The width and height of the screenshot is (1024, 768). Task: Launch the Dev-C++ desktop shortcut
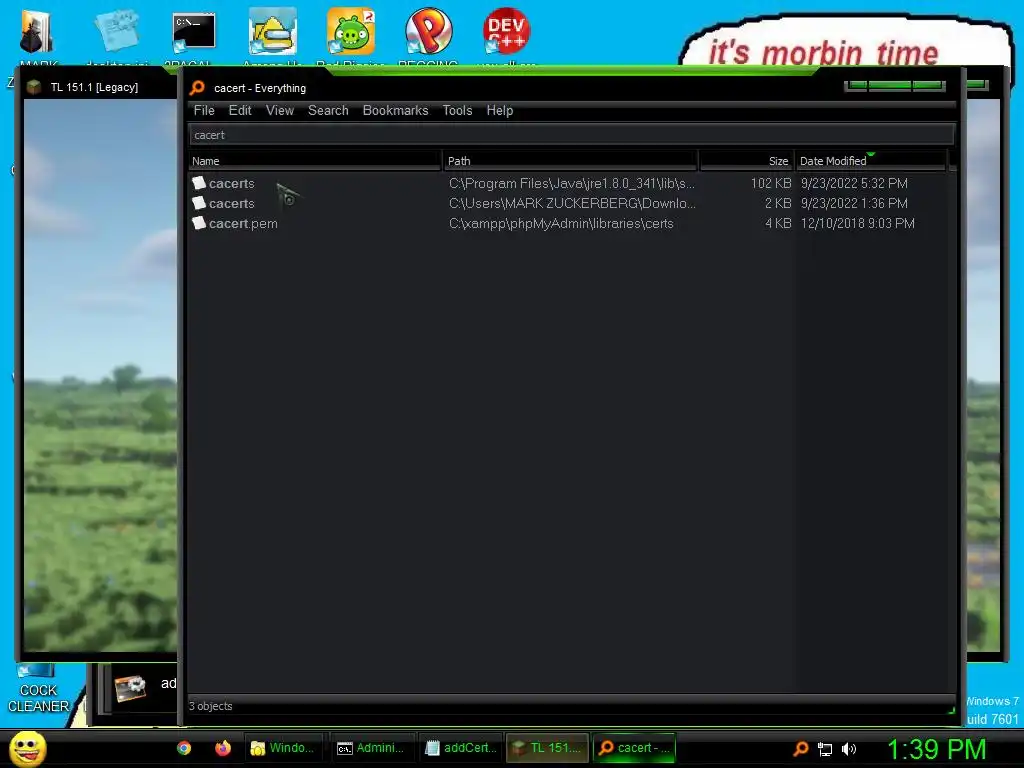[x=506, y=31]
